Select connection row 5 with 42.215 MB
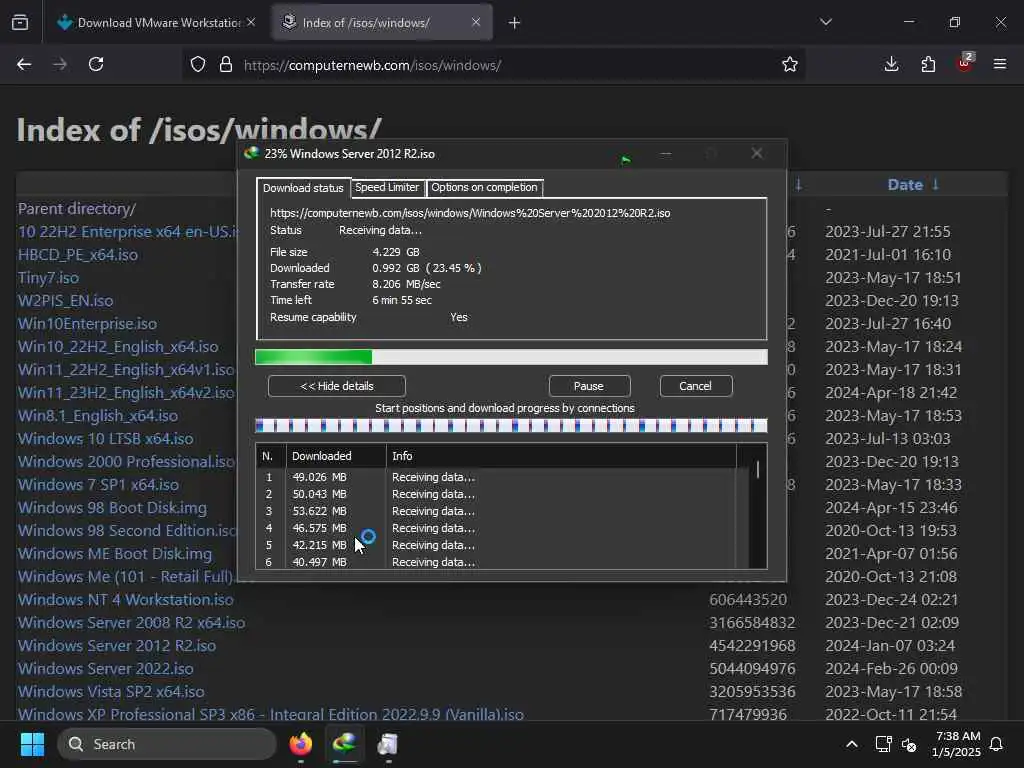The image size is (1024, 768). coord(496,545)
